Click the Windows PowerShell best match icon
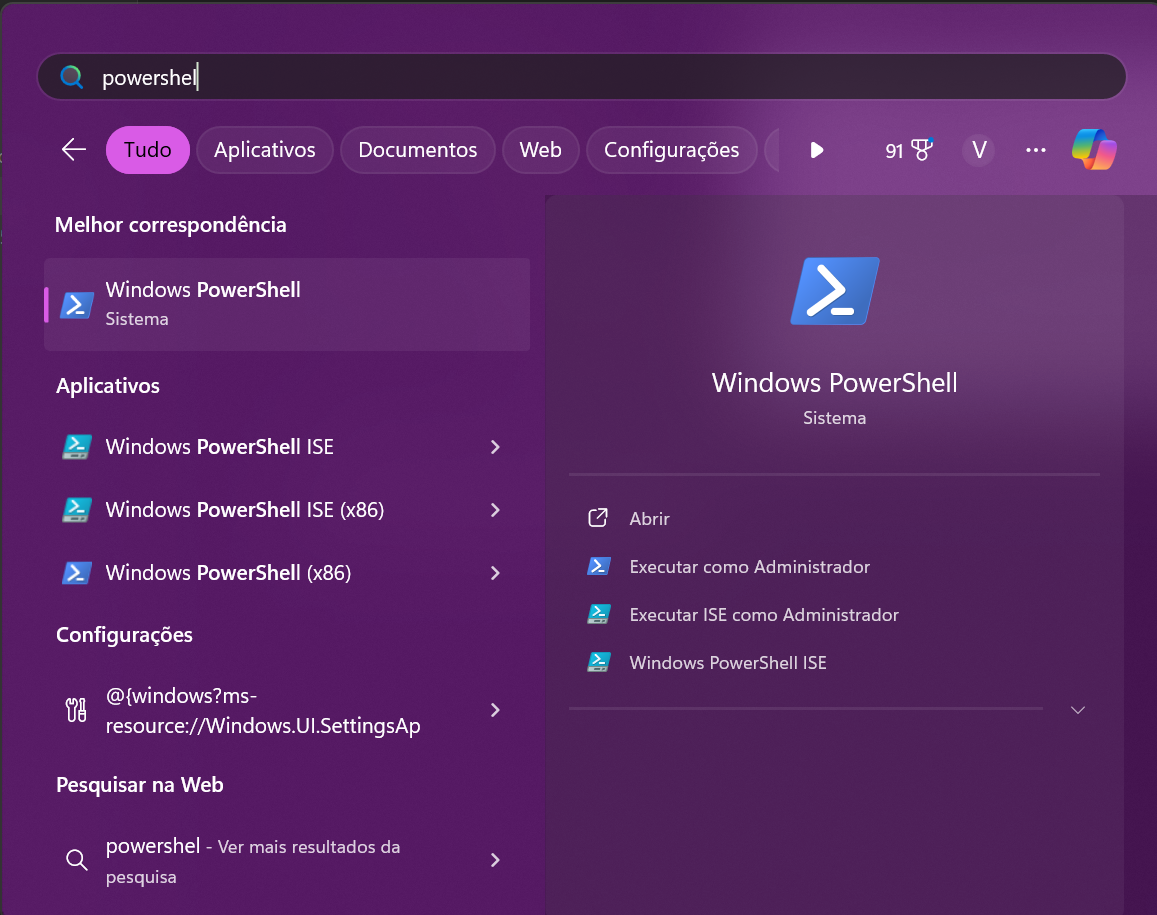The height and width of the screenshot is (915, 1157). [77, 304]
